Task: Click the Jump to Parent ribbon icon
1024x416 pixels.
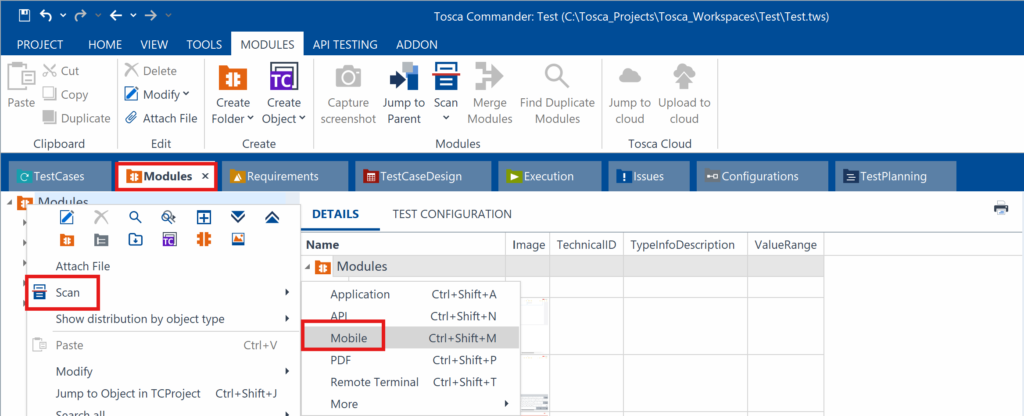Action: pos(404,76)
